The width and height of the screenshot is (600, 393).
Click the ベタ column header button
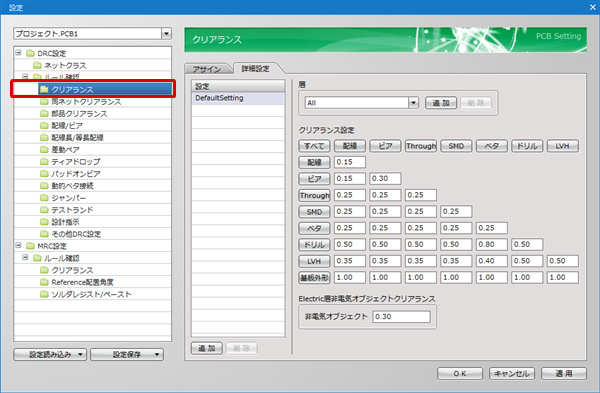click(492, 146)
